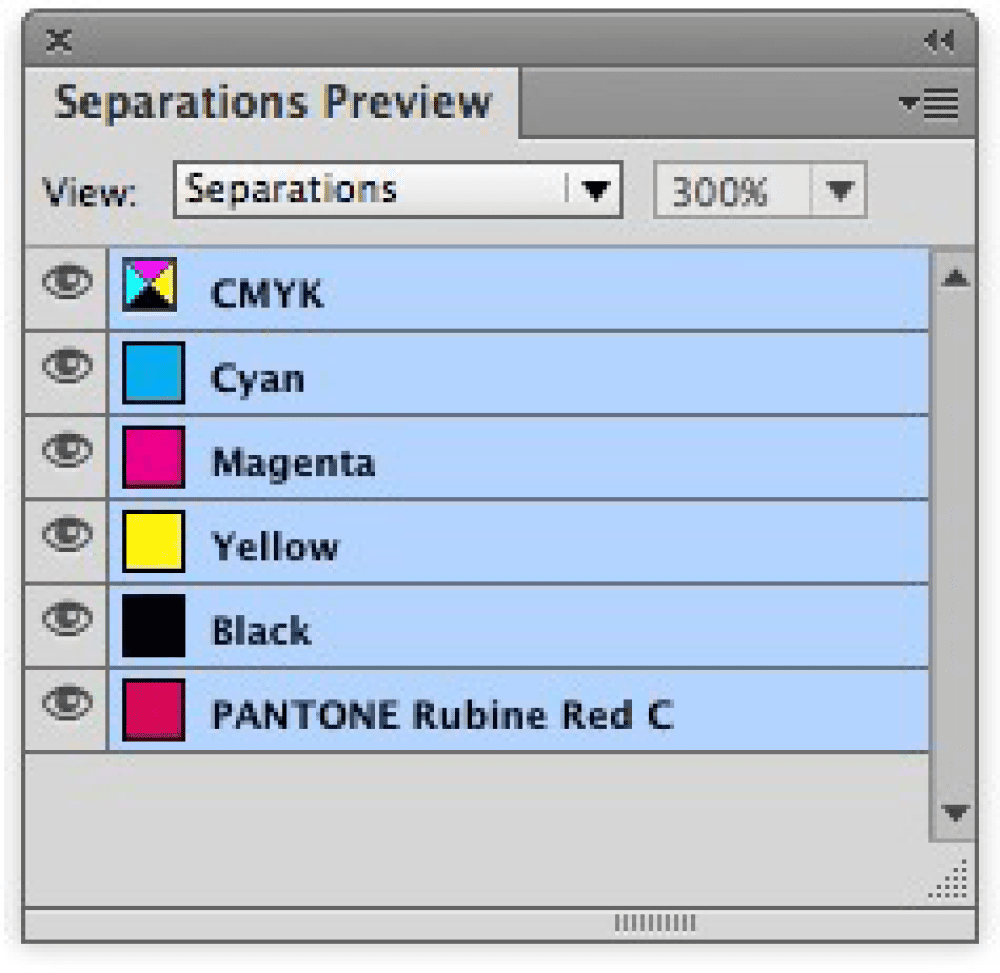Collapse the panel with double-arrow icon
This screenshot has width=1000, height=973.
coord(939,41)
